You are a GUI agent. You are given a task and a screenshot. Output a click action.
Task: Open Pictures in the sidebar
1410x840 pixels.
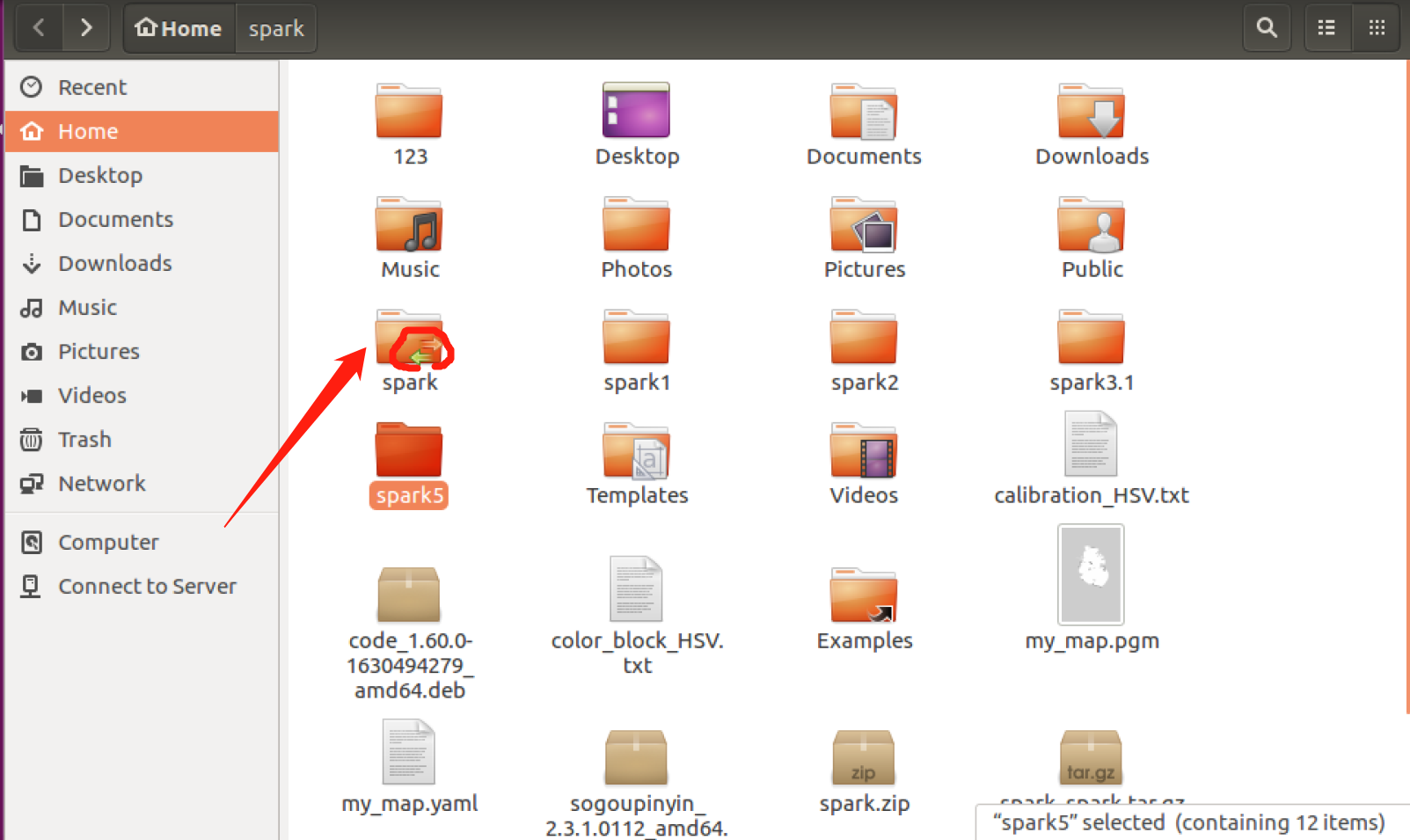coord(142,351)
